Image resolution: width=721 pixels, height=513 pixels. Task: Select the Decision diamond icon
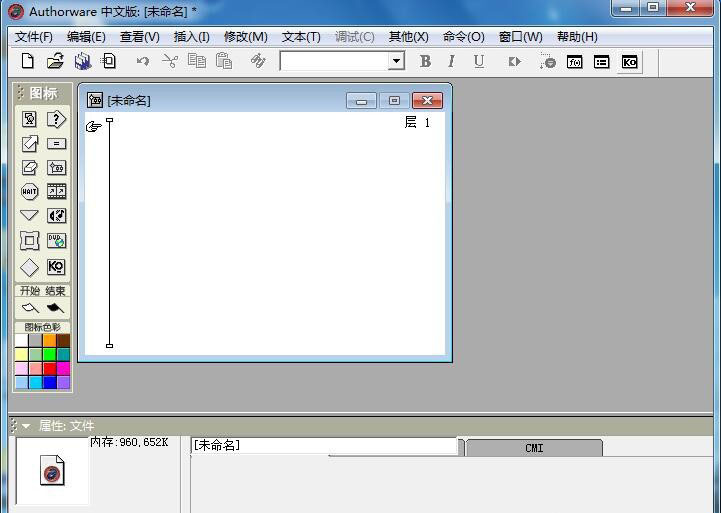click(29, 268)
